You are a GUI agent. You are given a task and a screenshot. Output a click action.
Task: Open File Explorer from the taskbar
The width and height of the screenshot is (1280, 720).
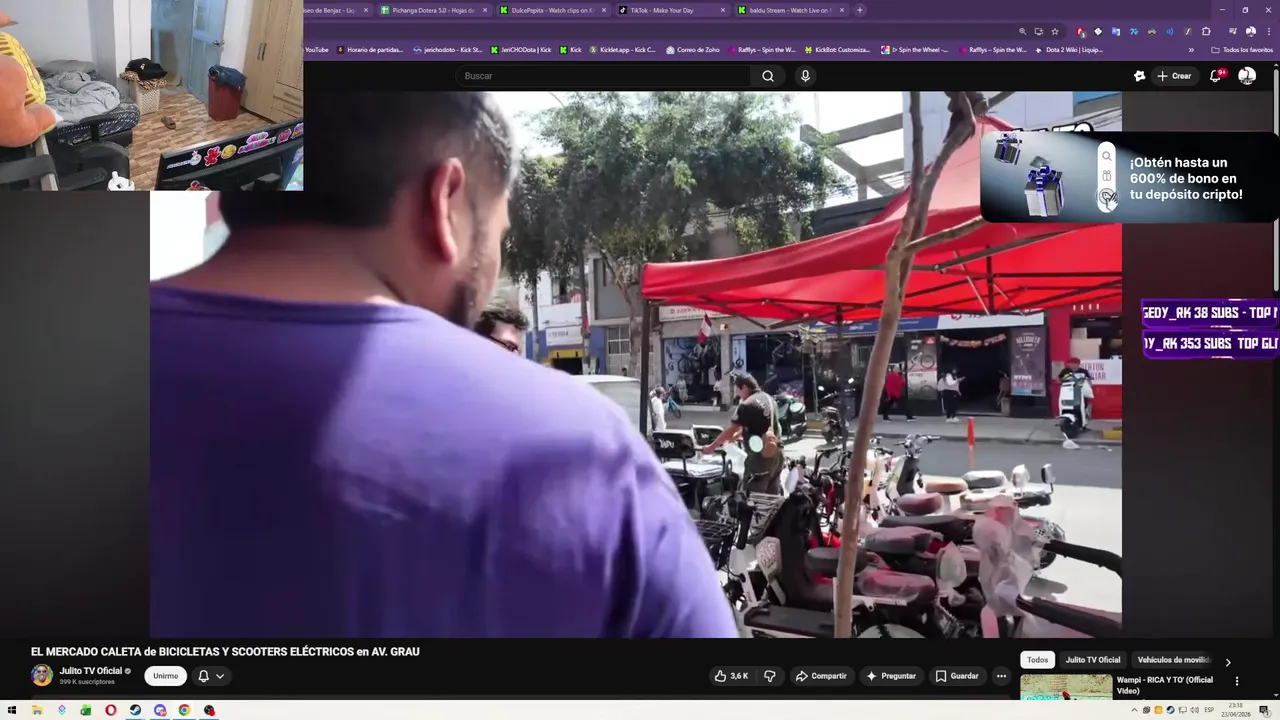[x=37, y=710]
